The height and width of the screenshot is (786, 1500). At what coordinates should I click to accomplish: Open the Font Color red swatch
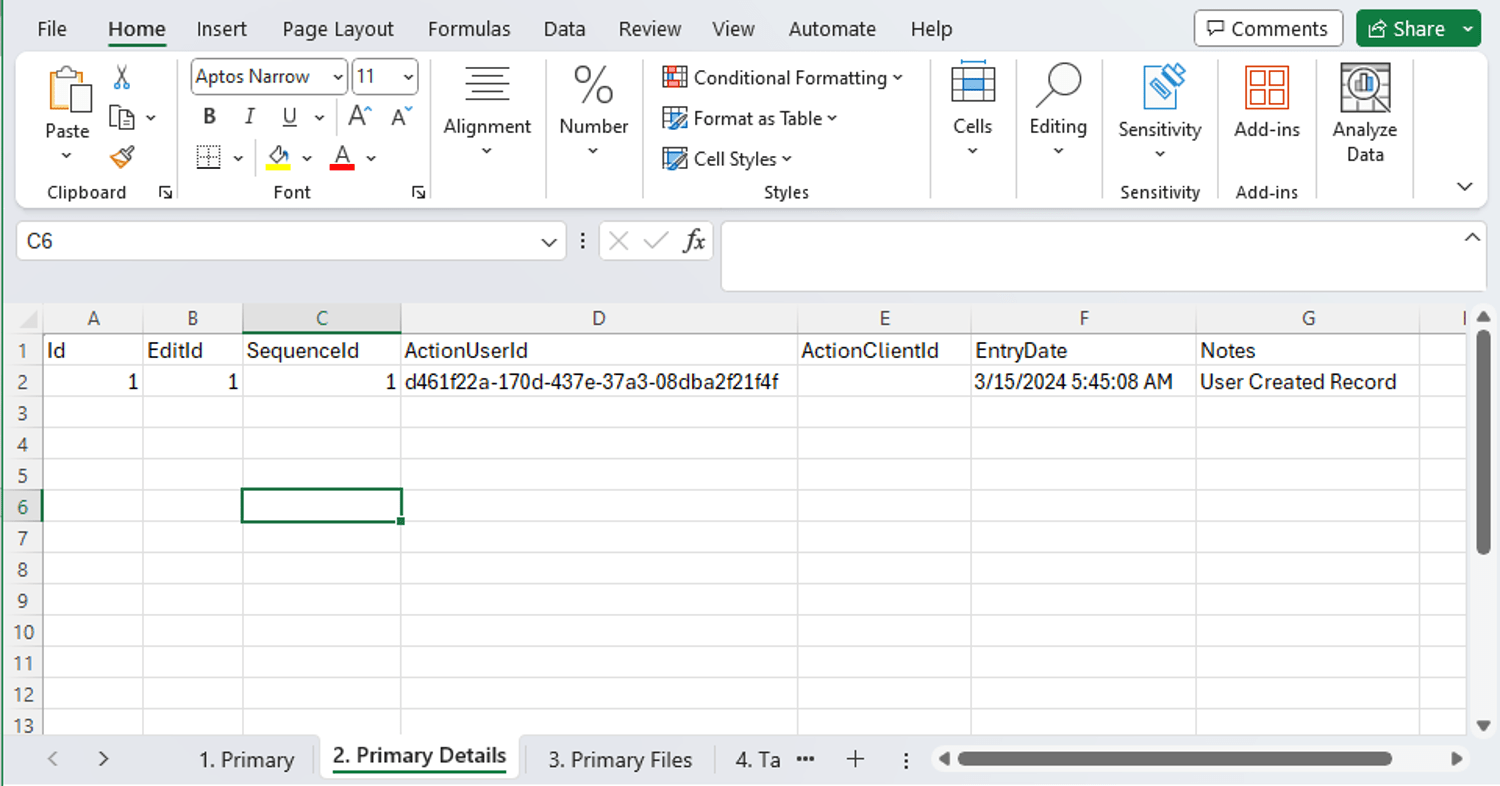[x=344, y=158]
